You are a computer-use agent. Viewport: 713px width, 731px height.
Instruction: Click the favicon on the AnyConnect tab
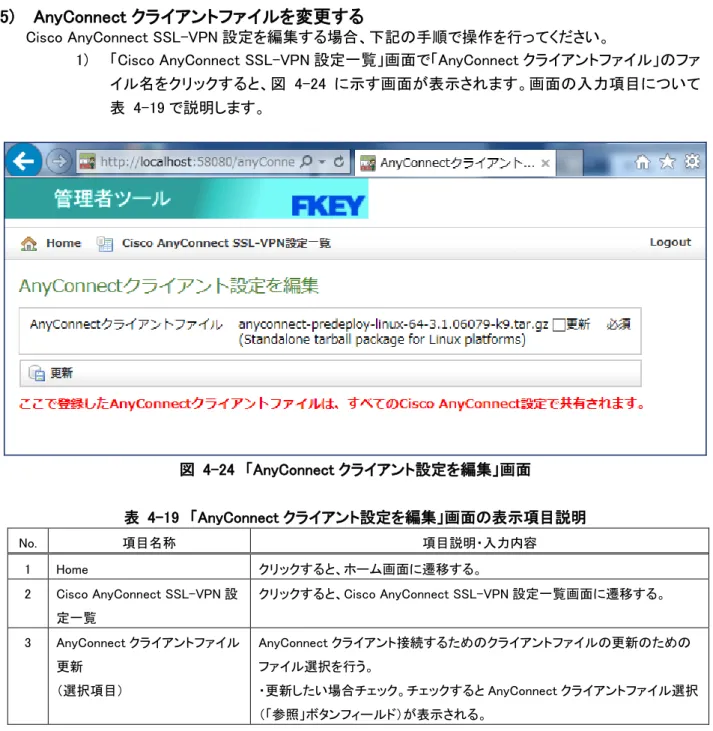[x=367, y=164]
